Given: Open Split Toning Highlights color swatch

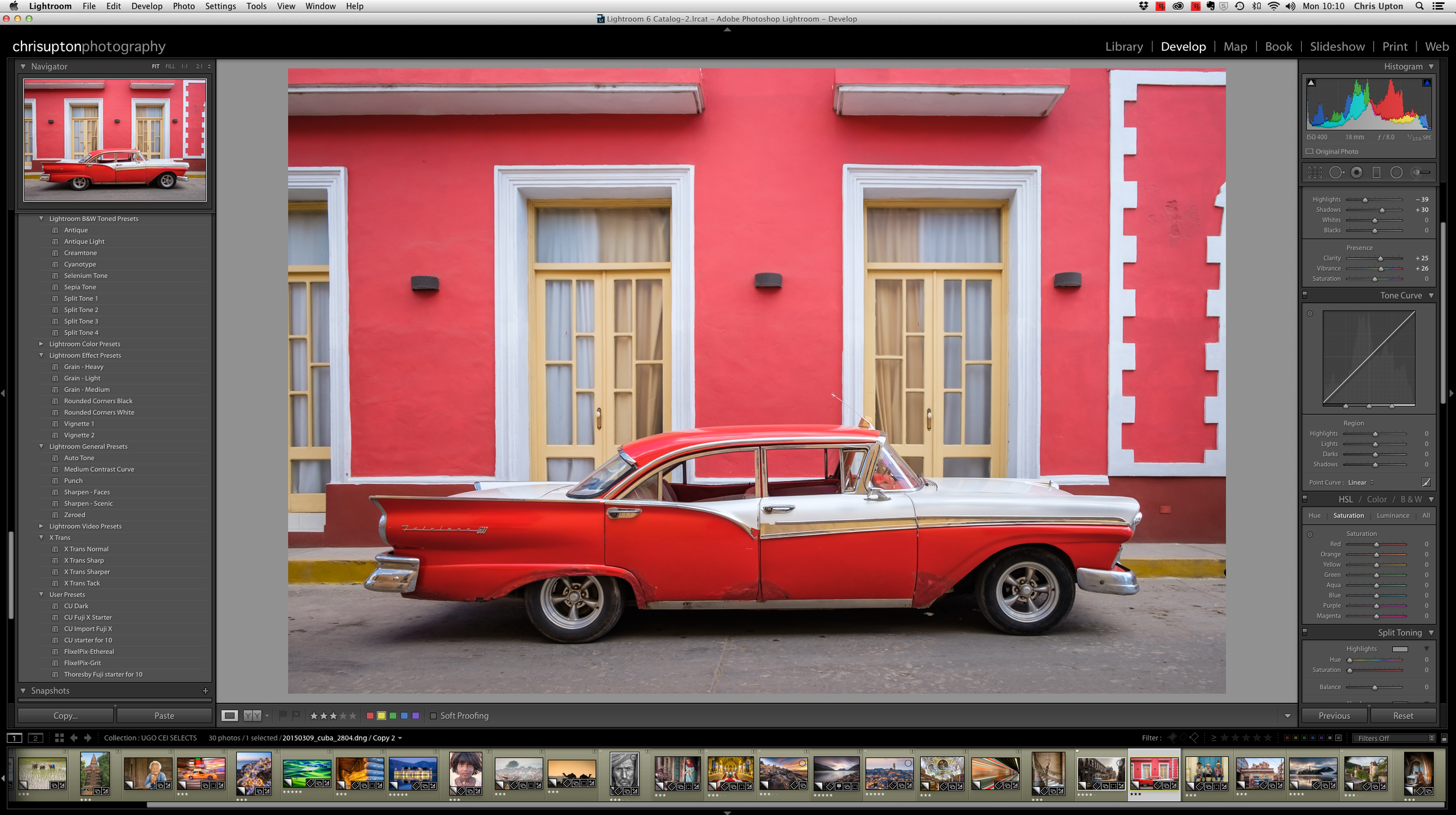Looking at the screenshot, I should click(1400, 649).
